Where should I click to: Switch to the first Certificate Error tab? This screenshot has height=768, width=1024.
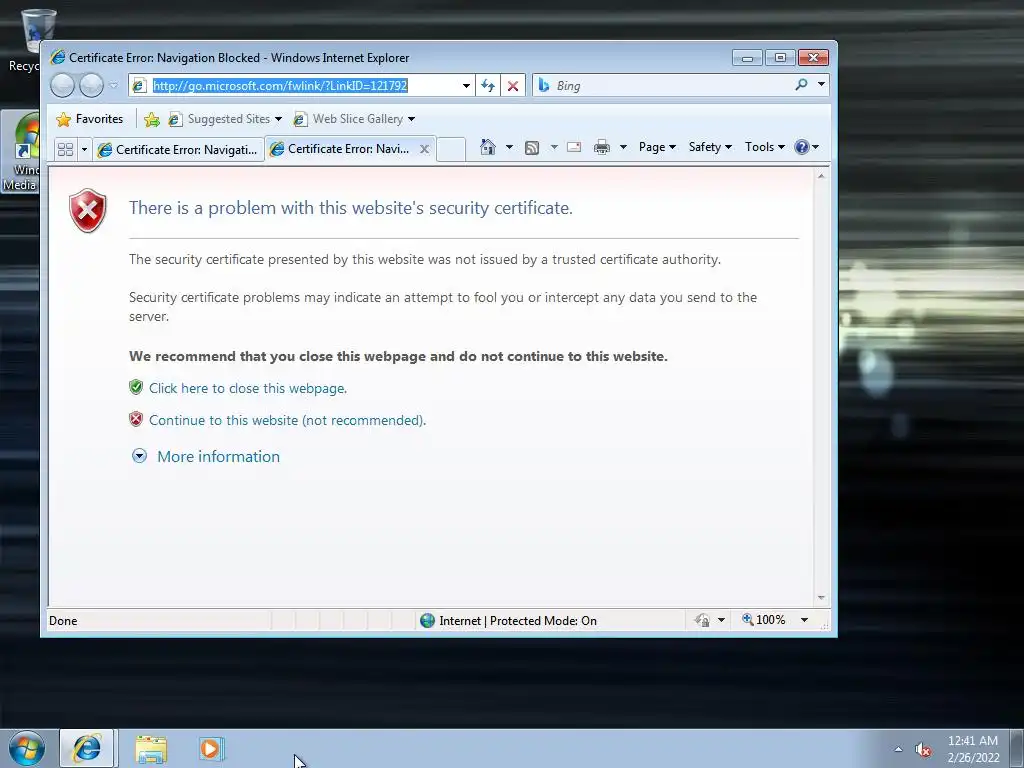178,150
